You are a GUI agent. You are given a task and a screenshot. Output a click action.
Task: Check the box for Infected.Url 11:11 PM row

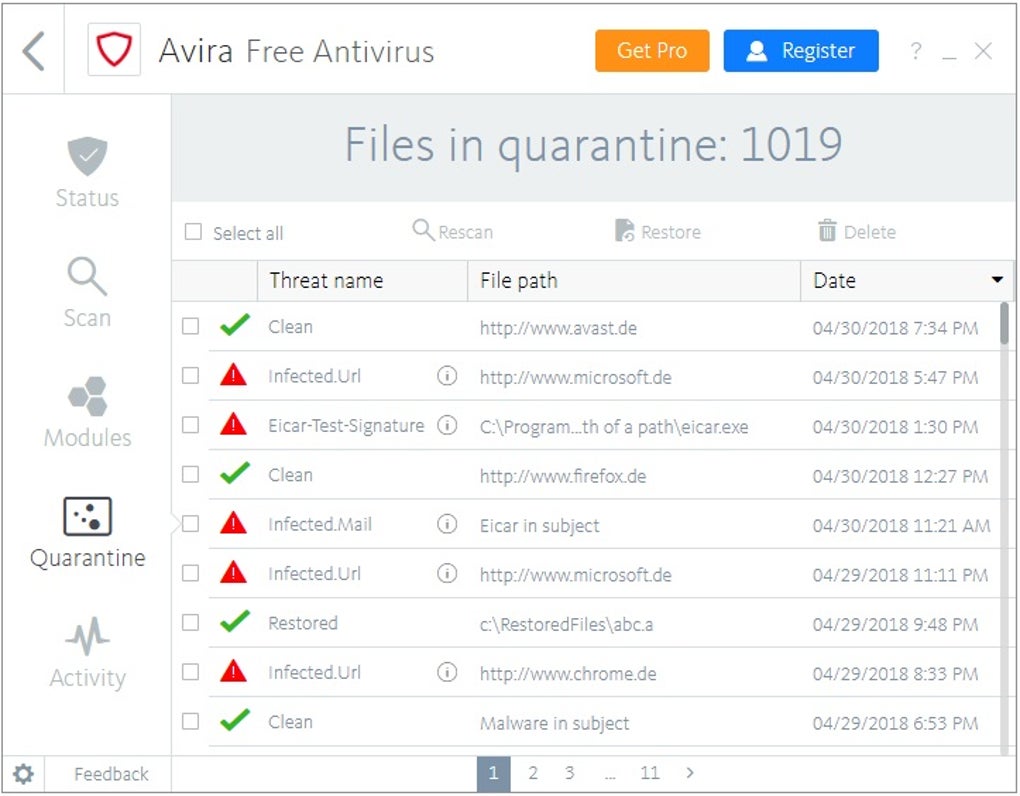coord(191,573)
